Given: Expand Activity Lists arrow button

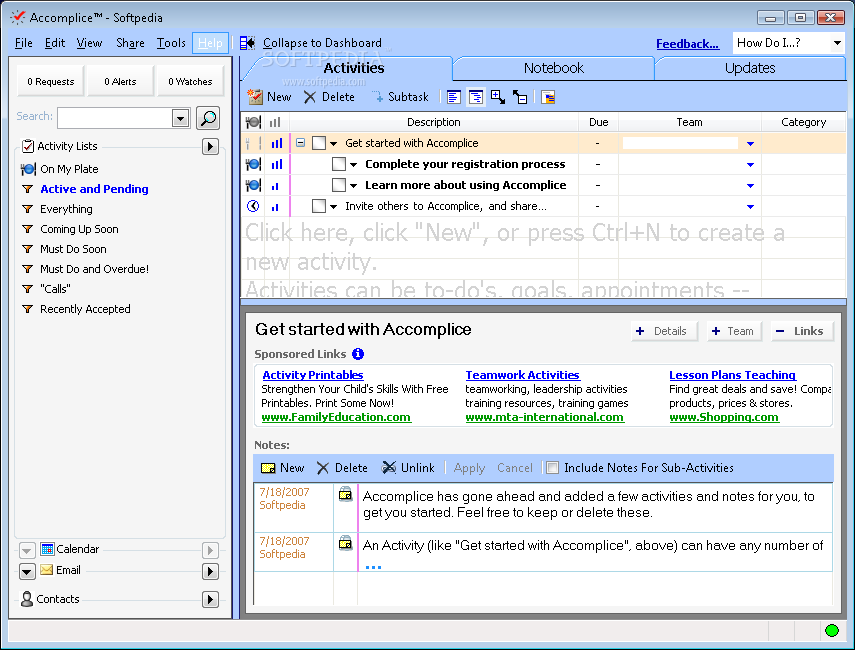Looking at the screenshot, I should coord(210,146).
